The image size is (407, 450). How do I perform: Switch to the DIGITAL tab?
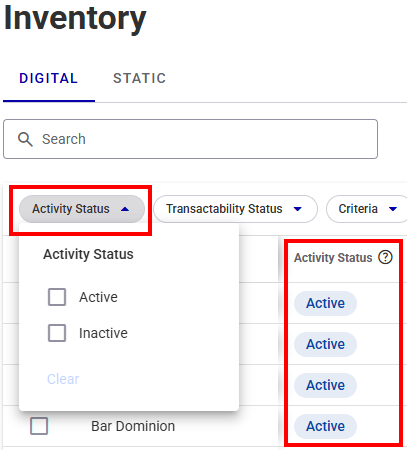pyautogui.click(x=49, y=79)
